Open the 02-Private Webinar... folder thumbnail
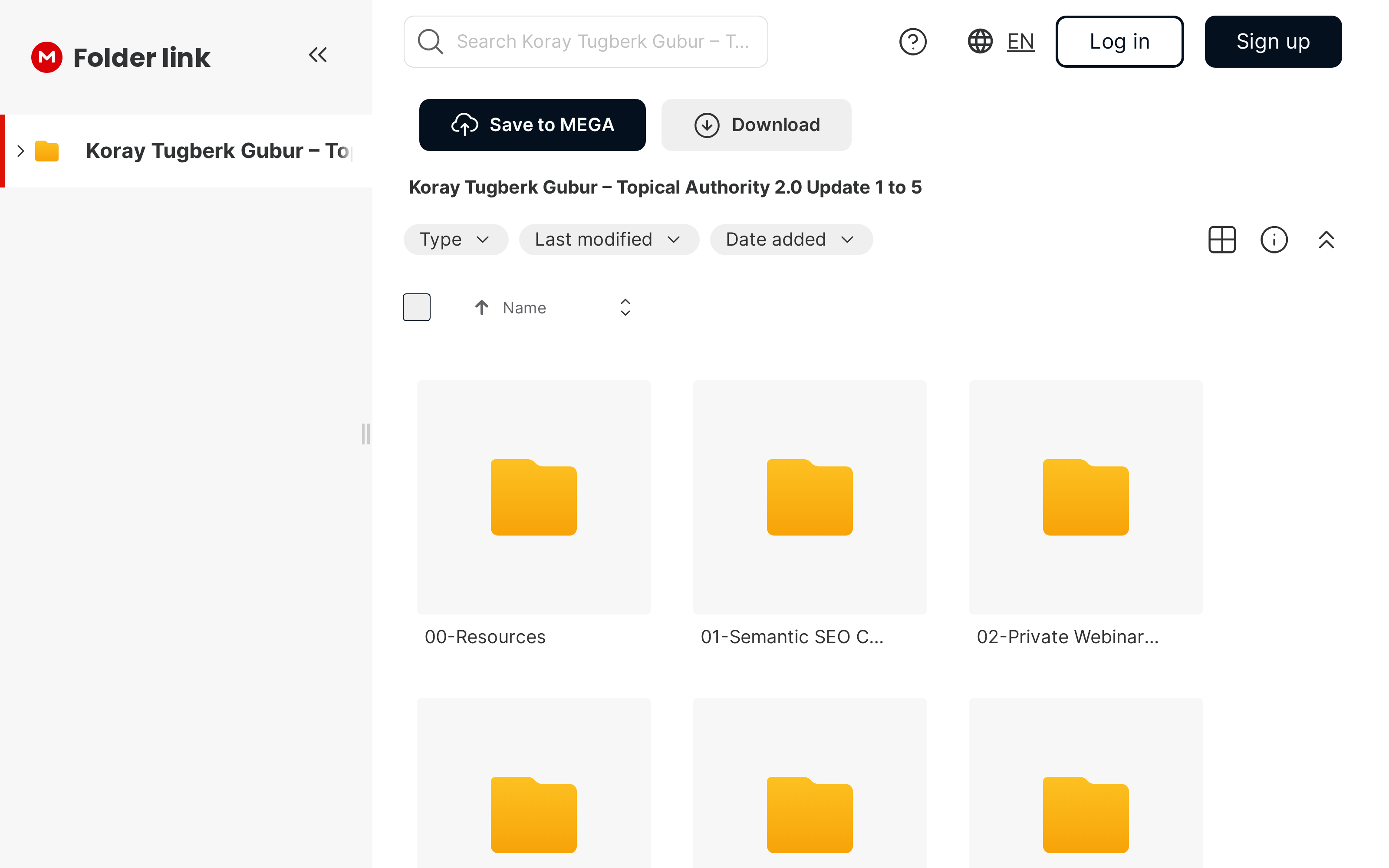1389x868 pixels. 1086,497
